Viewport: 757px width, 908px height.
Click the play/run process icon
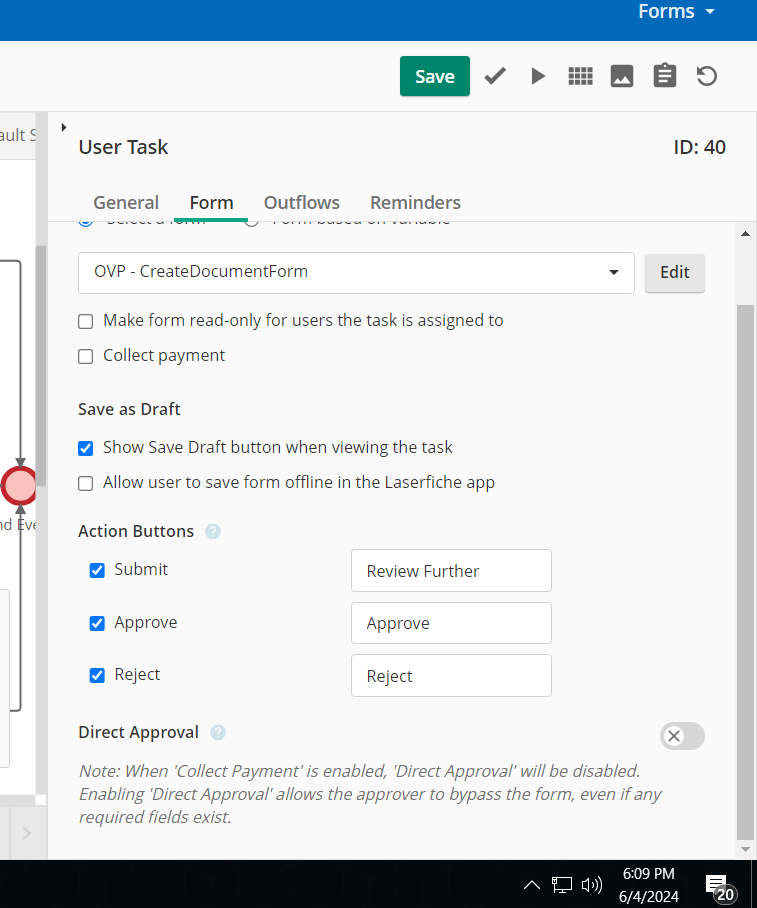pos(538,76)
